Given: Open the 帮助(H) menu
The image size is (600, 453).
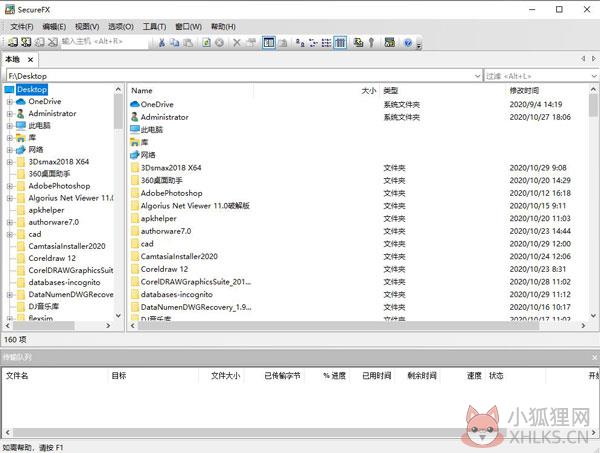Looking at the screenshot, I should tap(223, 26).
